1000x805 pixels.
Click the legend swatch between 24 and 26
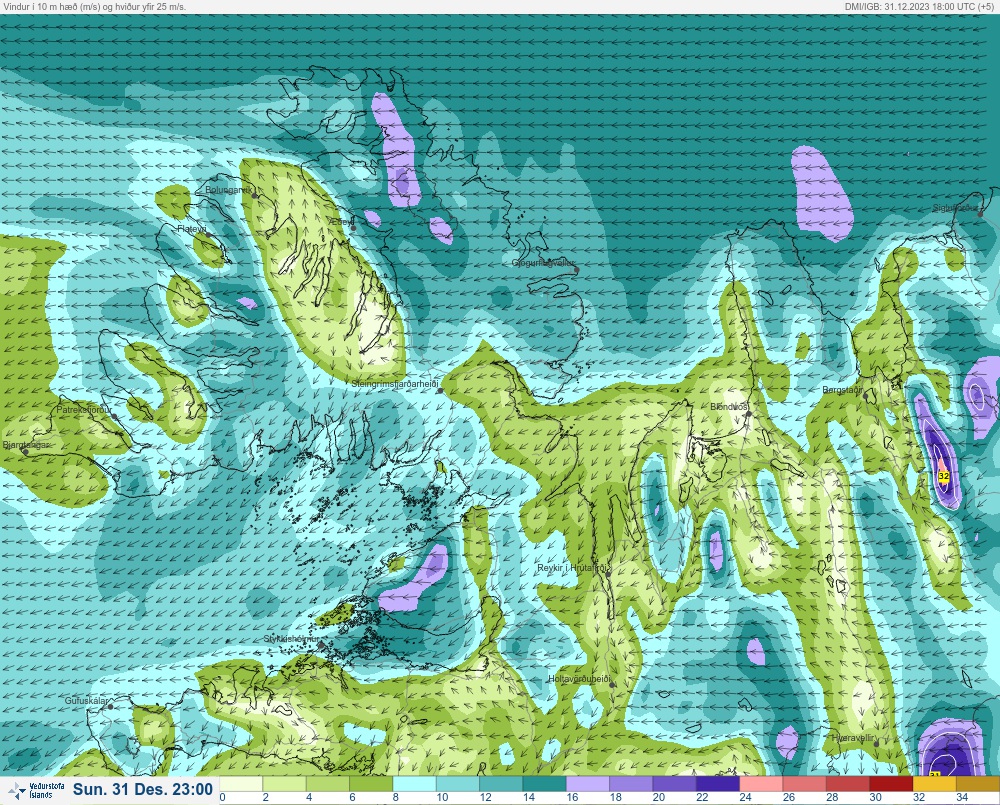[761, 783]
